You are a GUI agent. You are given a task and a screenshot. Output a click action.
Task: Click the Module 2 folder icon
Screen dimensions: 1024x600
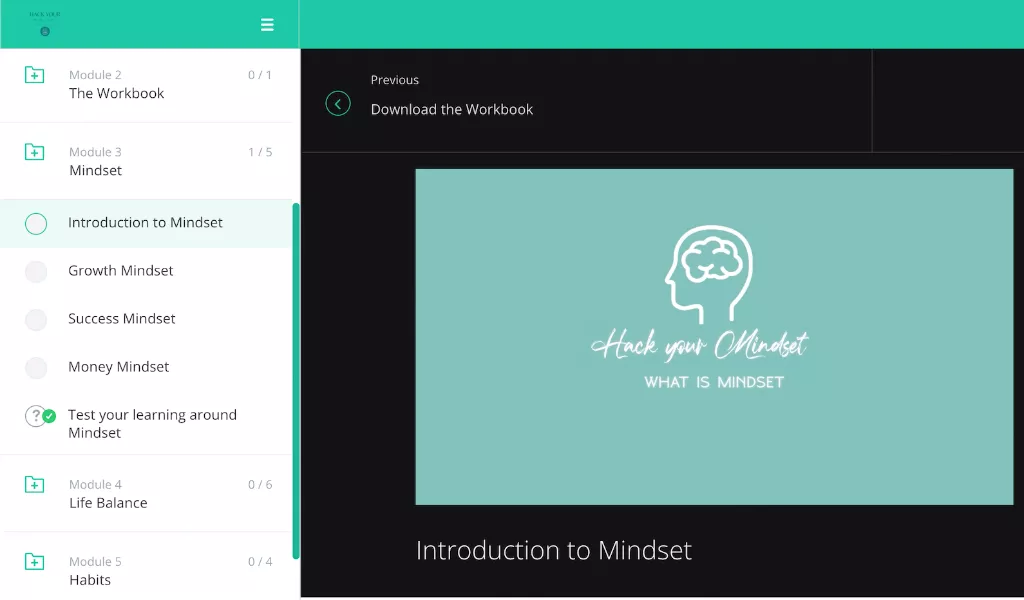(x=35, y=74)
